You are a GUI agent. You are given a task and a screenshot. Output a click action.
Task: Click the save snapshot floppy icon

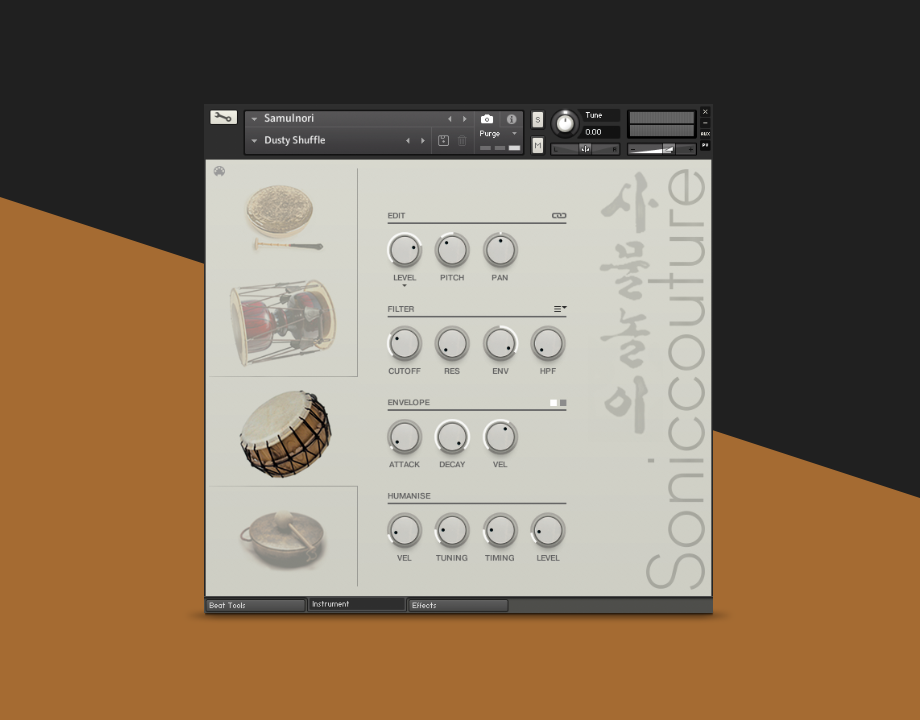443,141
